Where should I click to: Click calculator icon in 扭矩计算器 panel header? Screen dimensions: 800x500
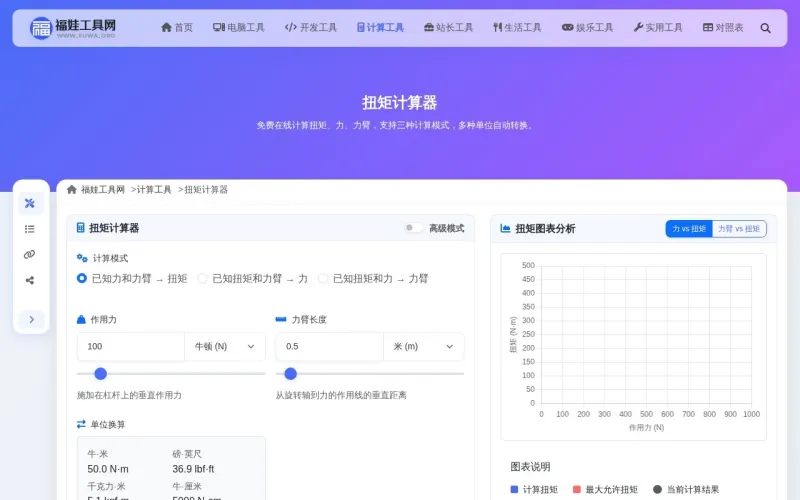tap(81, 228)
